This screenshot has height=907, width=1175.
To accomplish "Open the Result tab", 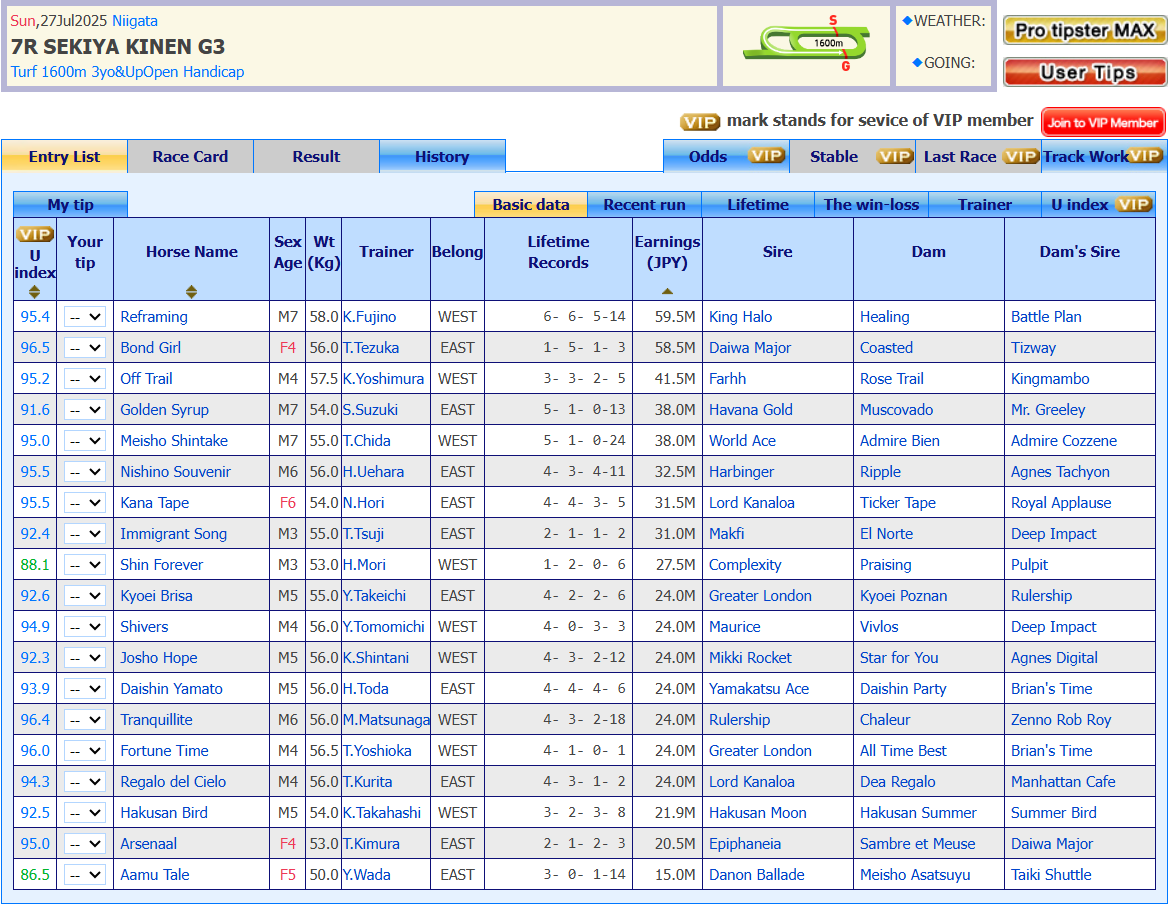I will pyautogui.click(x=316, y=157).
